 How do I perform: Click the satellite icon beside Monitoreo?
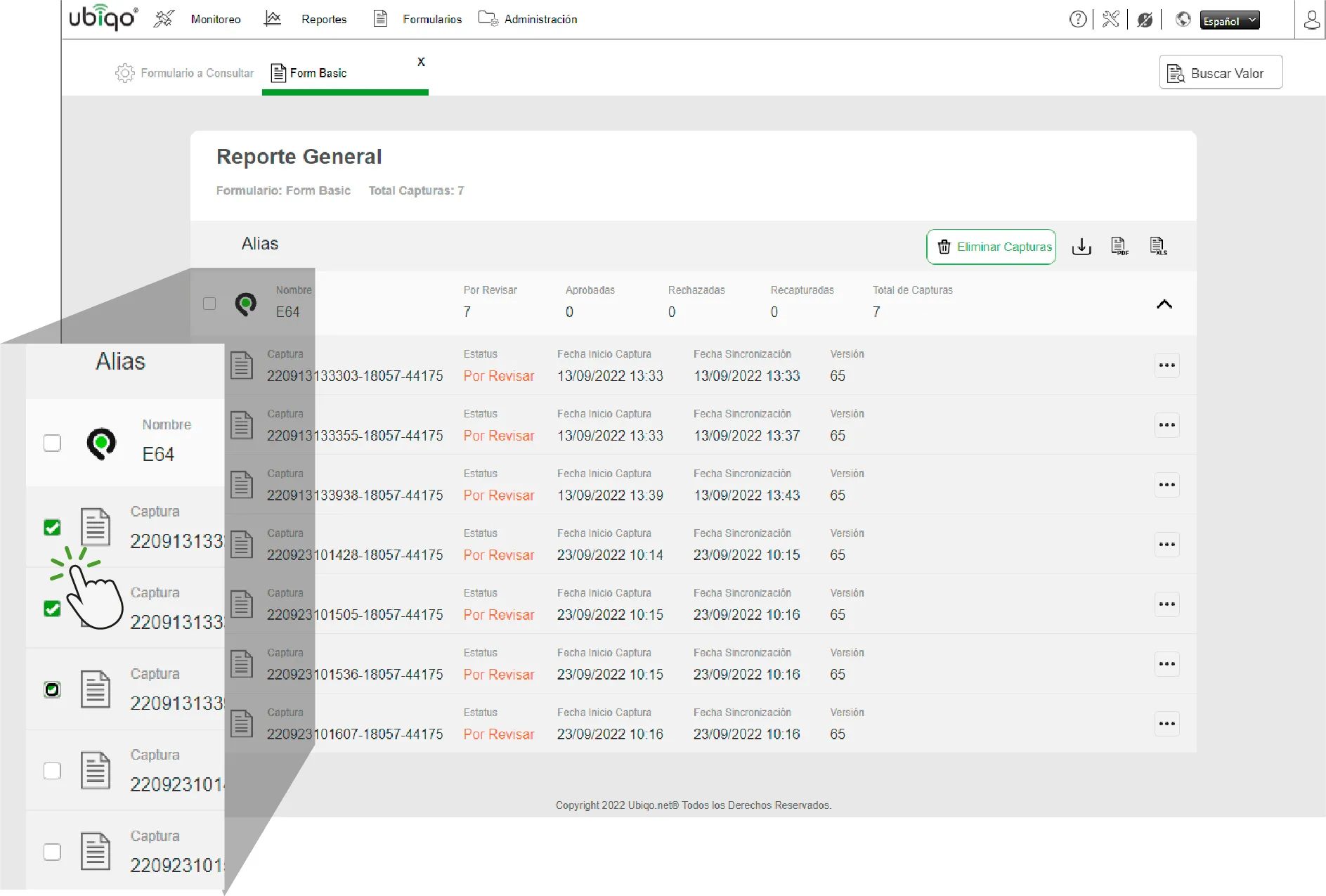click(164, 19)
